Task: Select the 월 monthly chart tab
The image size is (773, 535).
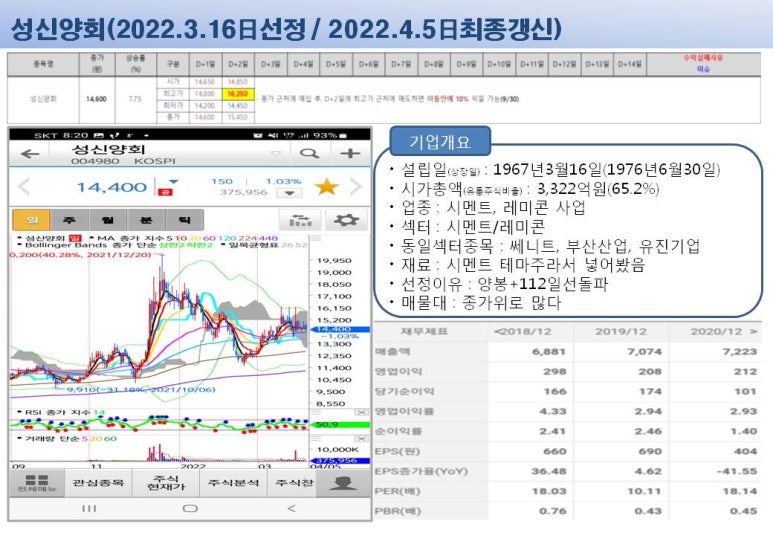Action: pyautogui.click(x=107, y=220)
